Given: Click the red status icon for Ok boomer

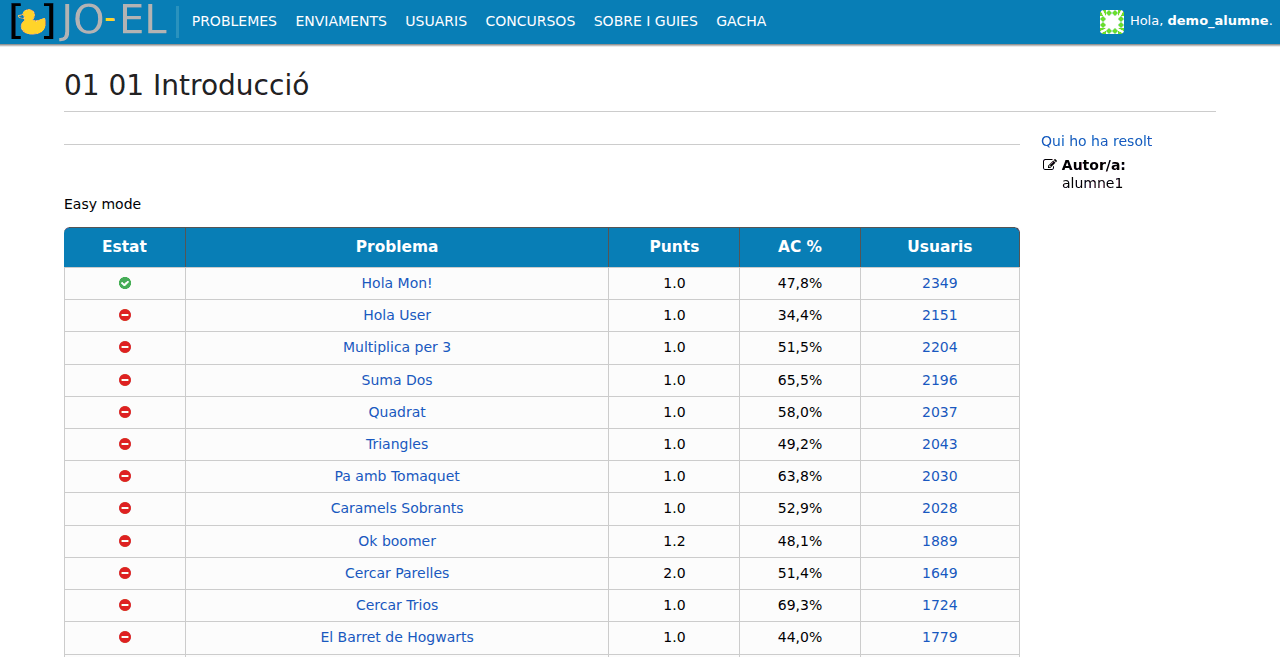Looking at the screenshot, I should click(x=125, y=541).
